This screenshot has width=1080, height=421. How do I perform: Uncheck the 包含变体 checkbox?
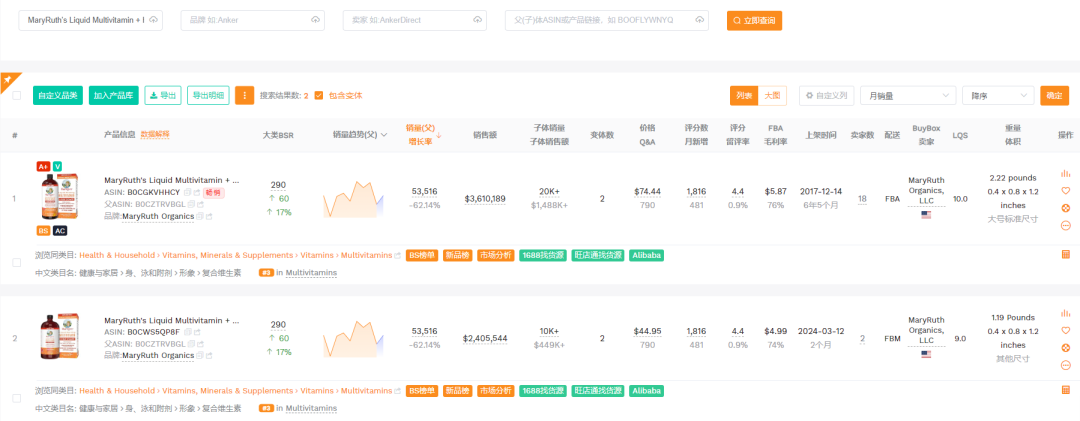319,96
